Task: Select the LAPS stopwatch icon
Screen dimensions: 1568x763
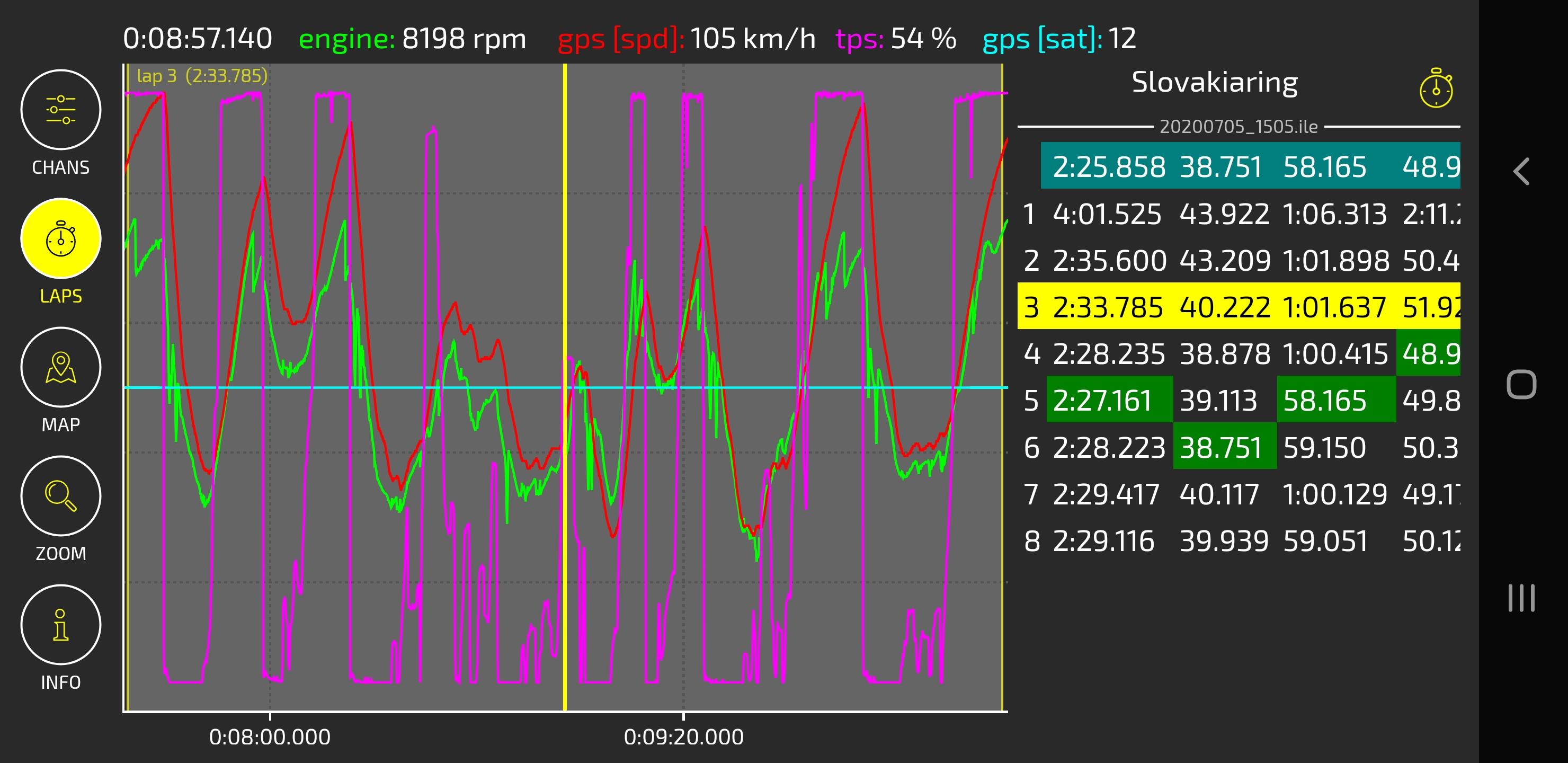Action: point(61,239)
